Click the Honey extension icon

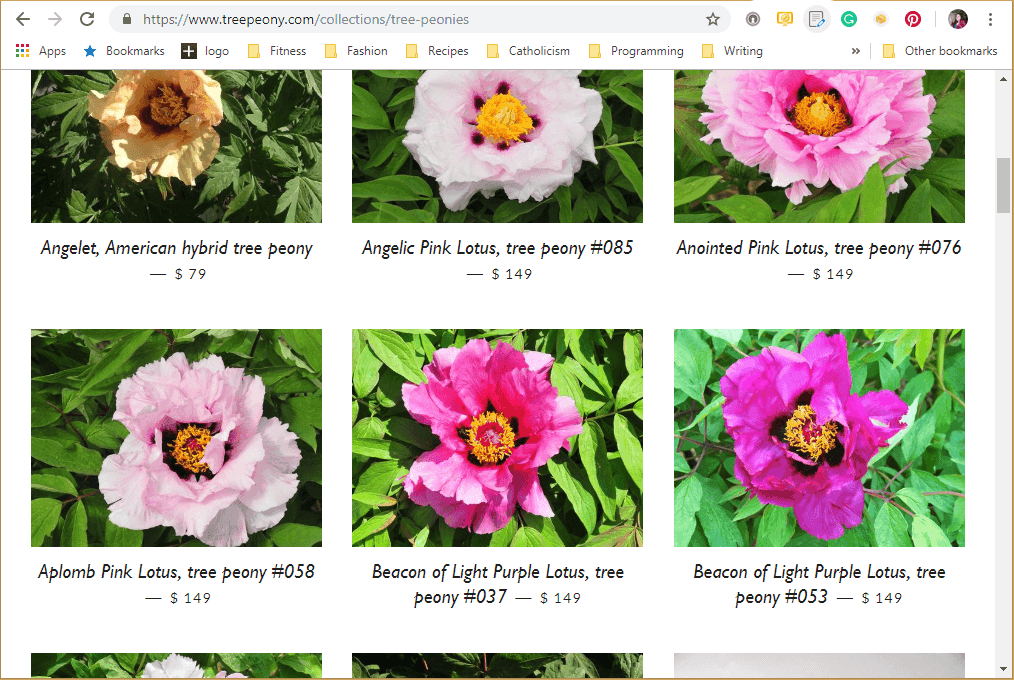click(x=881, y=19)
